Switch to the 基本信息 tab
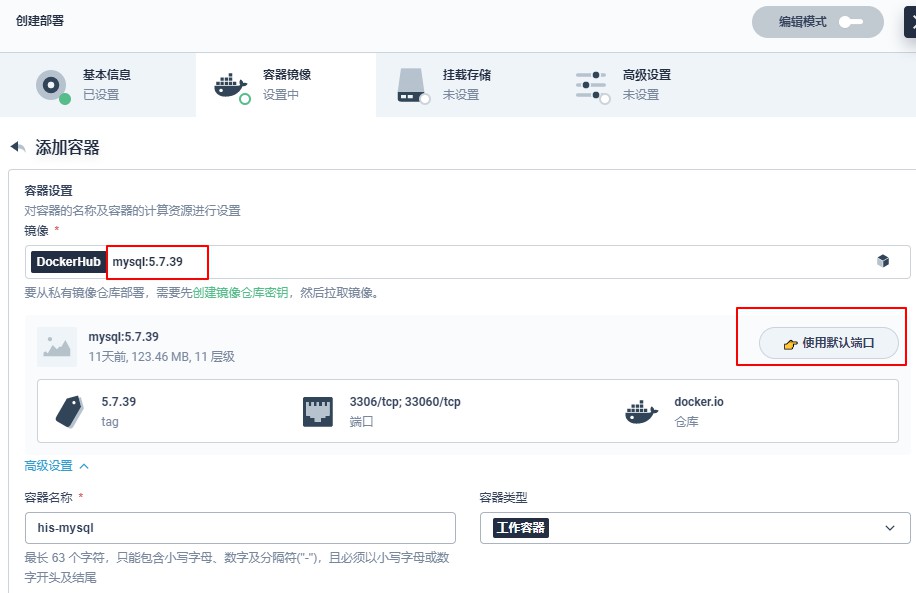 click(x=98, y=85)
